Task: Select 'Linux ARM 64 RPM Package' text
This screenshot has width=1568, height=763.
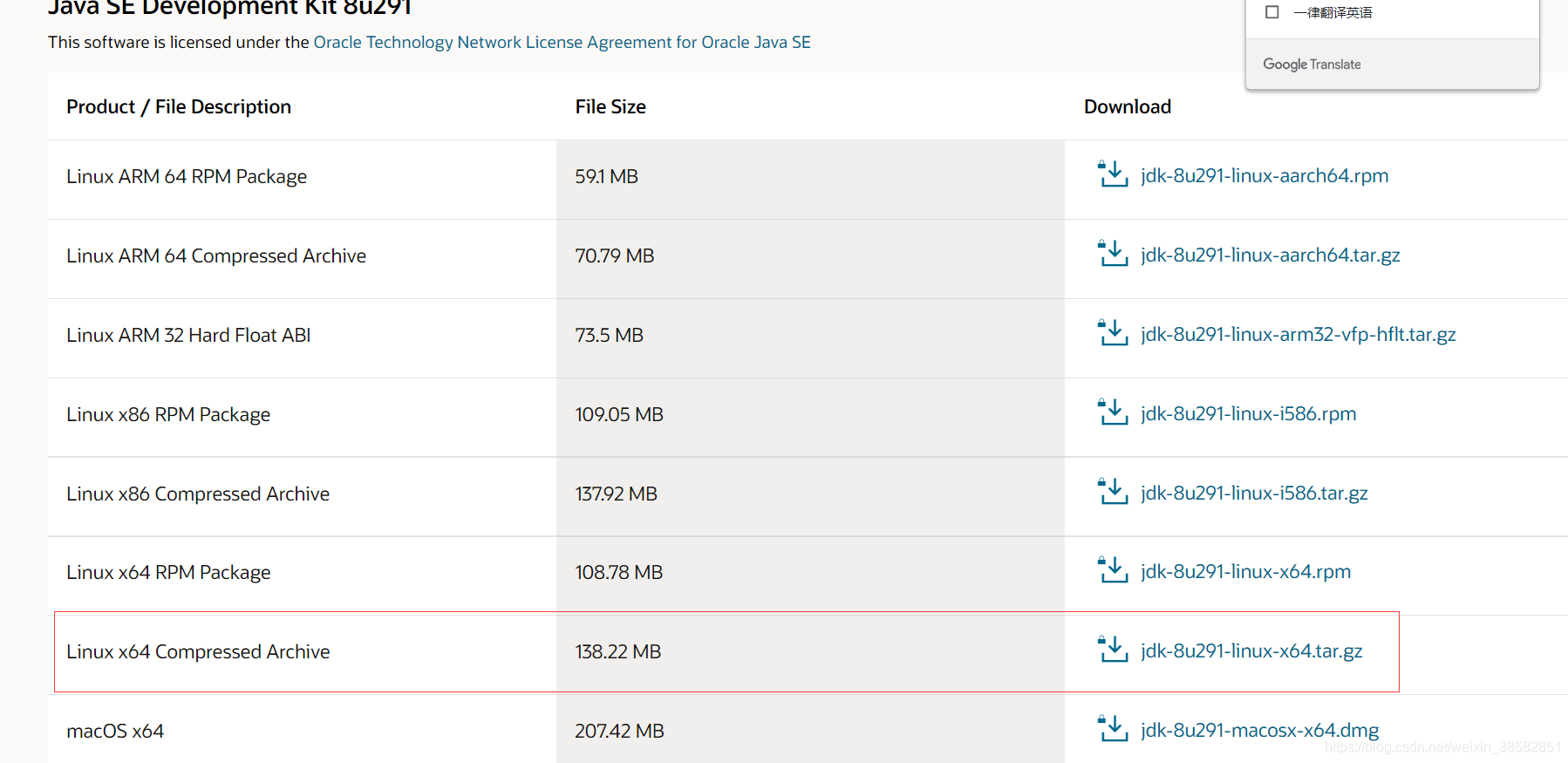Action: pyautogui.click(x=187, y=176)
